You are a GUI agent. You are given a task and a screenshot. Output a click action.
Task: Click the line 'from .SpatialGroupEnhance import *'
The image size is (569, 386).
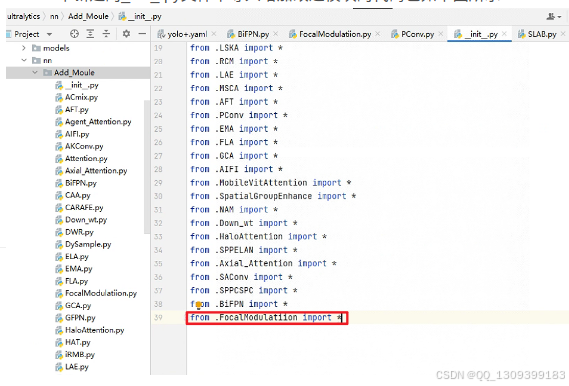(273, 196)
